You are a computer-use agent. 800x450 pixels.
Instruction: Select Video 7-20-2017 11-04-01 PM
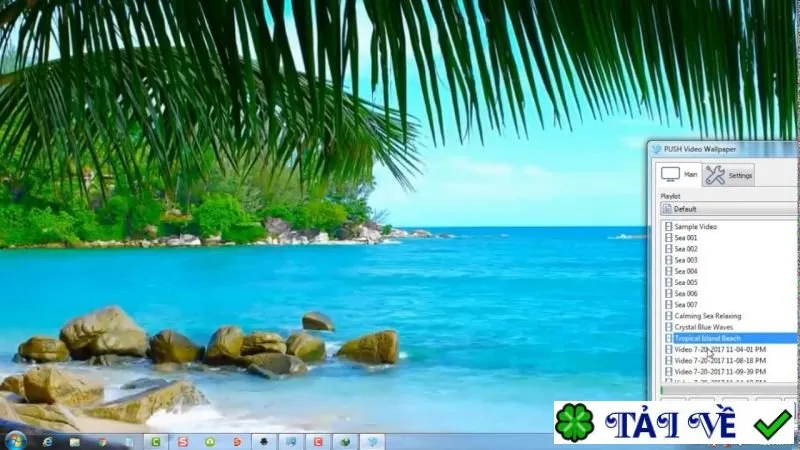(720, 349)
